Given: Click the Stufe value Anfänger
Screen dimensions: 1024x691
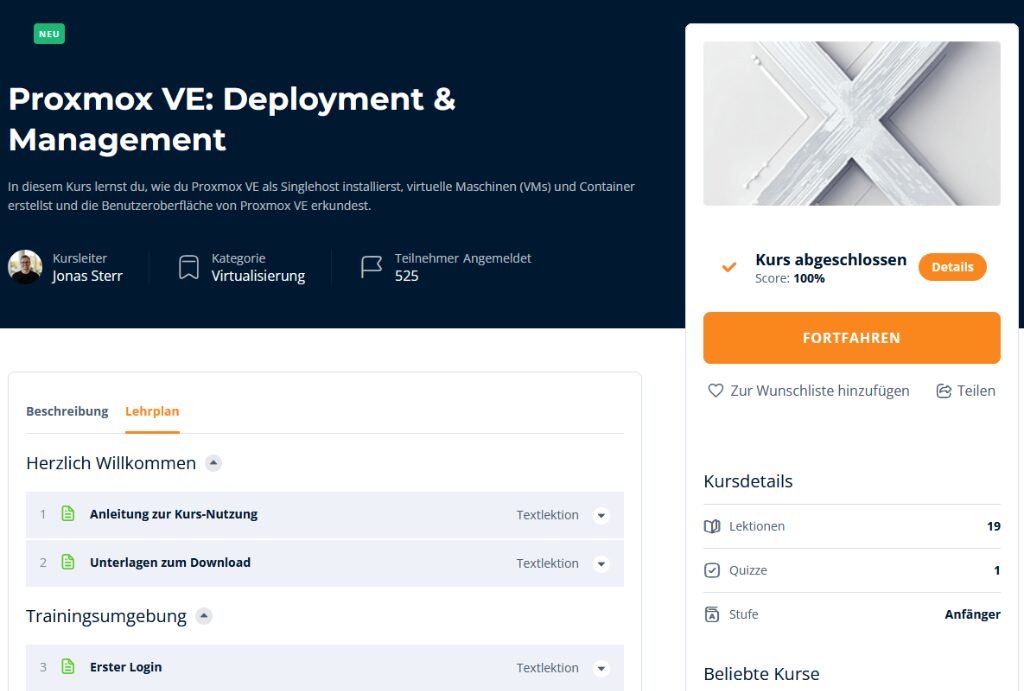Looking at the screenshot, I should point(972,615).
